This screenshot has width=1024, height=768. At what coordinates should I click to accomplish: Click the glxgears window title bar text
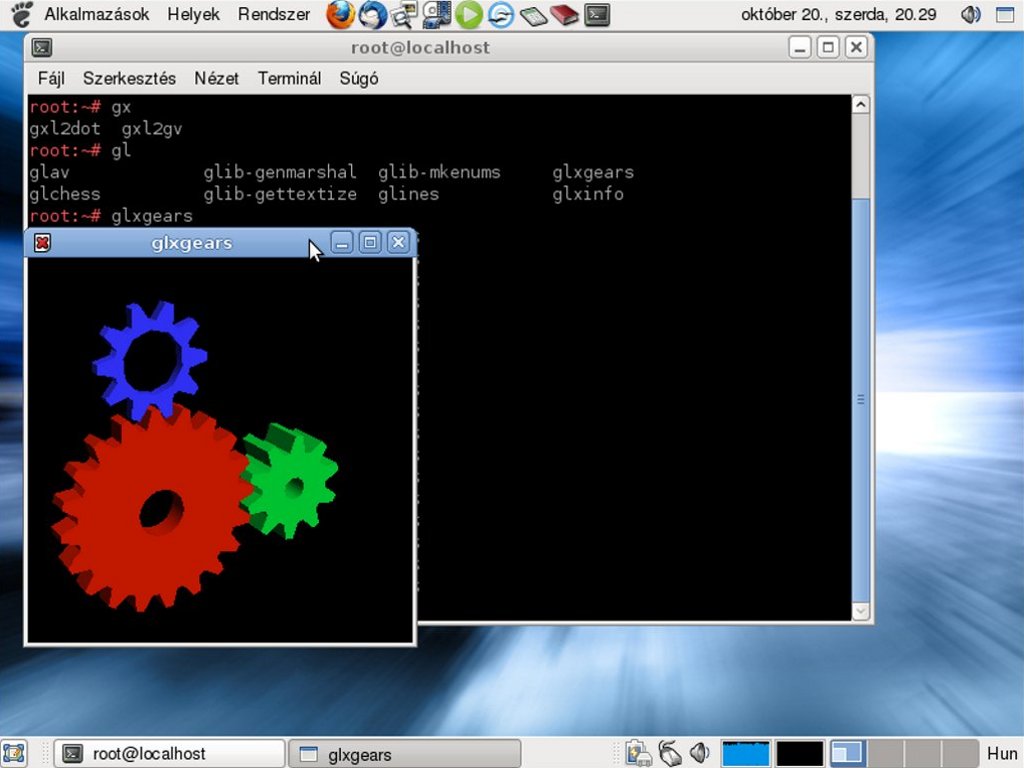[x=191, y=243]
